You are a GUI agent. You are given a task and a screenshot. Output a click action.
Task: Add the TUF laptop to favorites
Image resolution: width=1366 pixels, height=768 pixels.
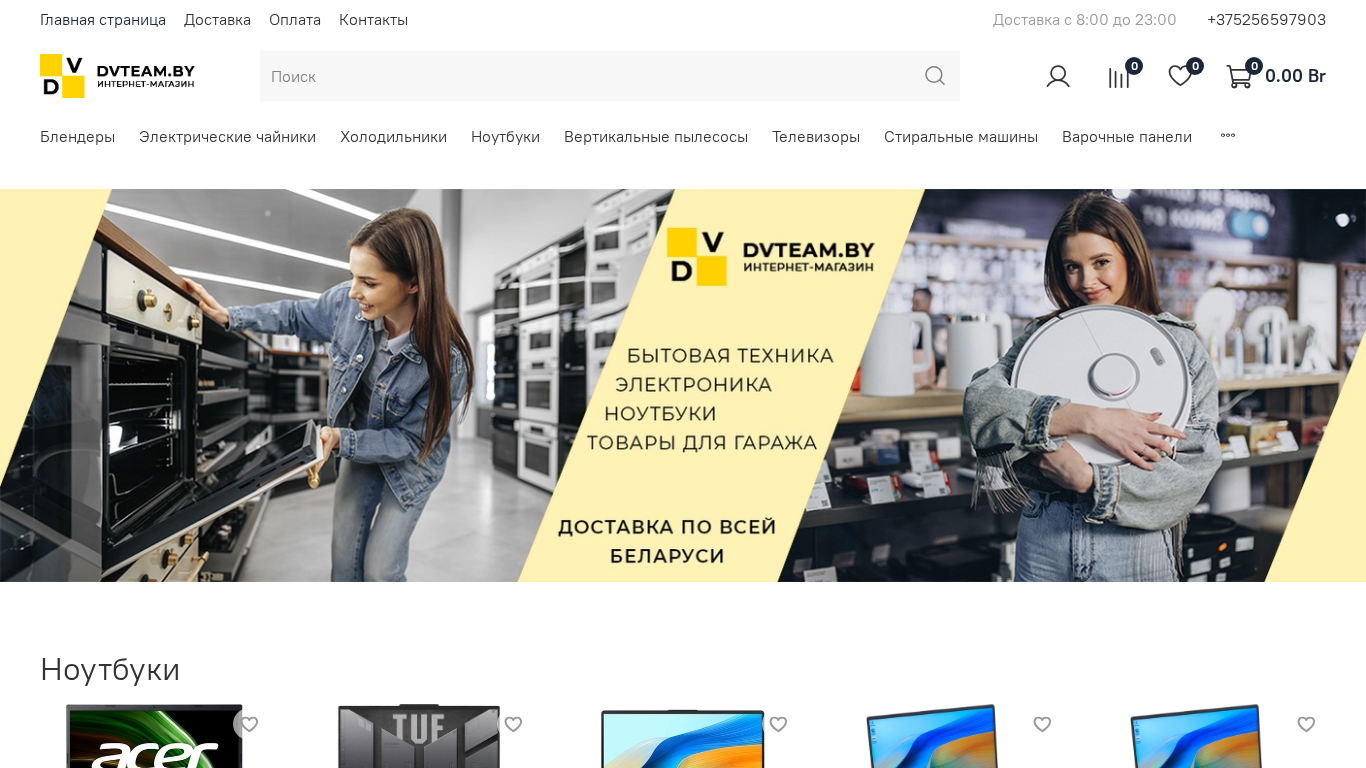pyautogui.click(x=513, y=724)
